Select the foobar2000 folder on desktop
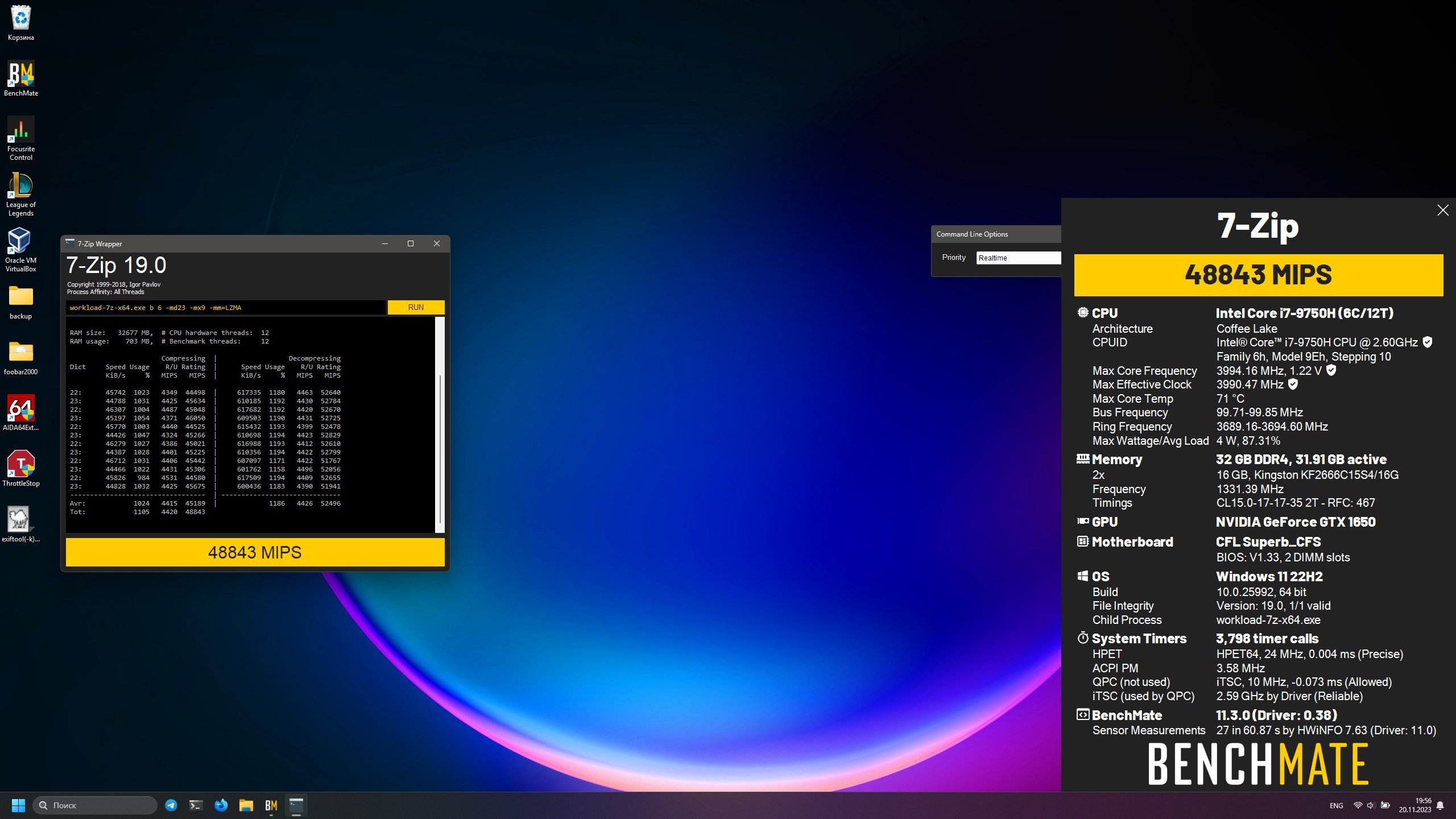This screenshot has height=819, width=1456. pyautogui.click(x=21, y=358)
